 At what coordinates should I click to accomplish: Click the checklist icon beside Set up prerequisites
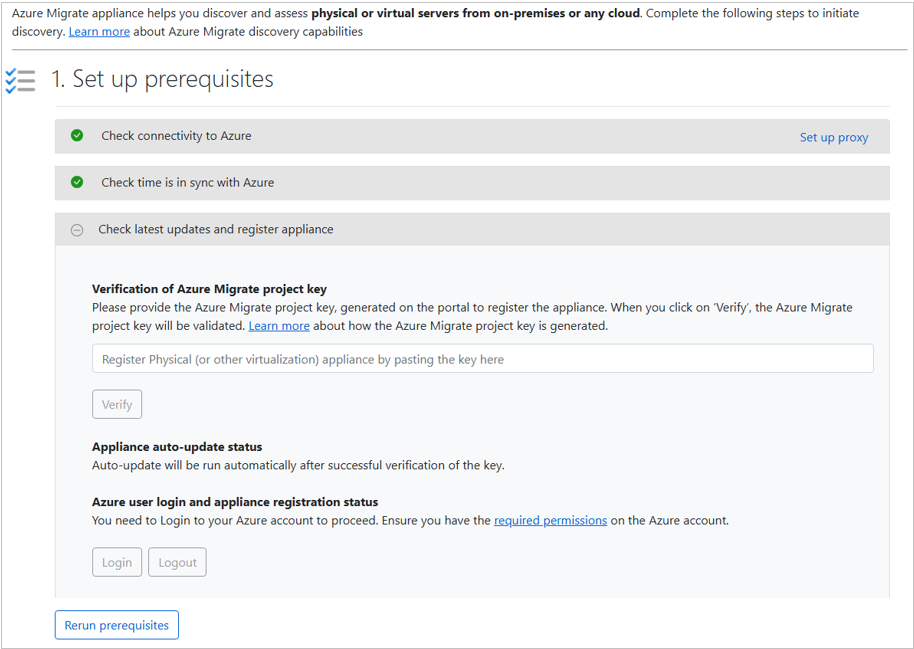[20, 81]
